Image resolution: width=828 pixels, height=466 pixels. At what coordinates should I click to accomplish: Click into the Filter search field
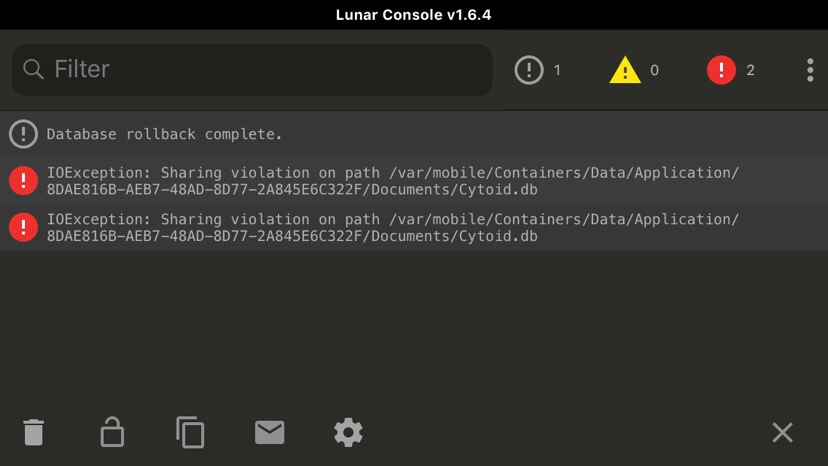click(x=252, y=70)
